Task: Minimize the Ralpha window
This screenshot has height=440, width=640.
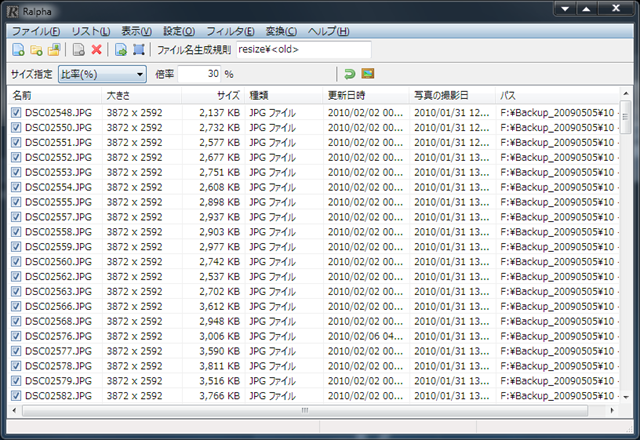Action: 565,9
